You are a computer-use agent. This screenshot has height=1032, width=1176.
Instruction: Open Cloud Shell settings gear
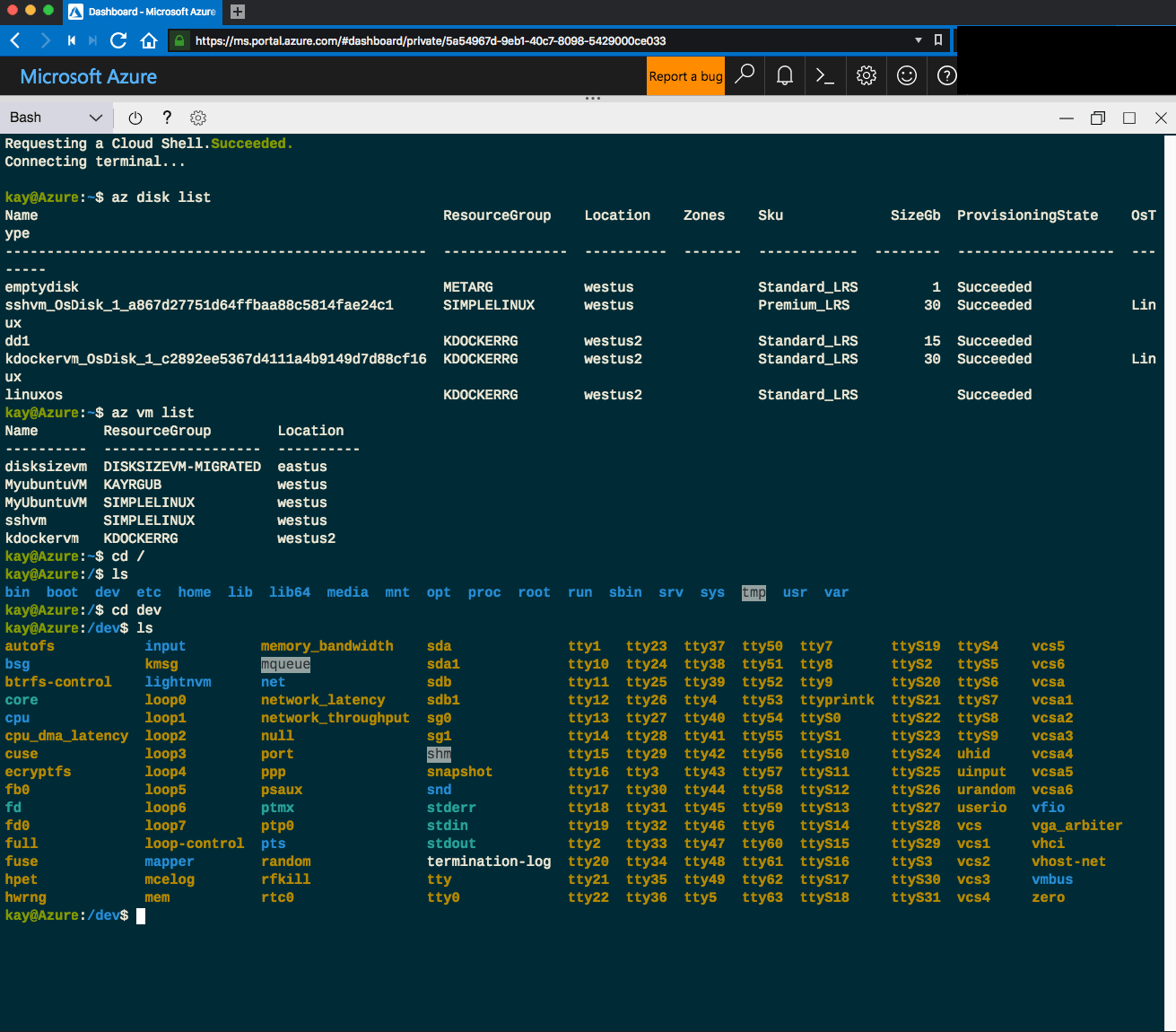[197, 118]
